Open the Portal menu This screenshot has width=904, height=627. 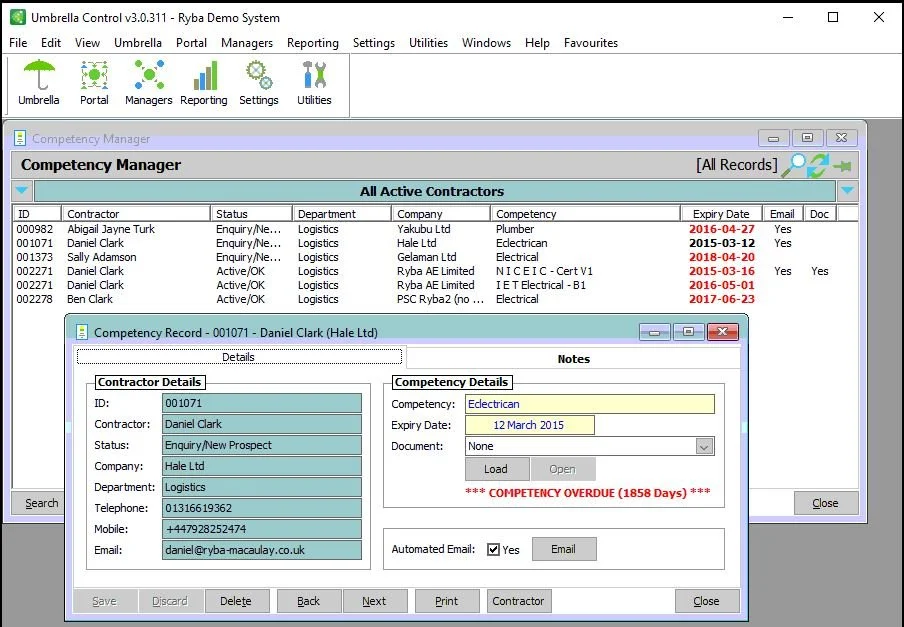[x=191, y=43]
